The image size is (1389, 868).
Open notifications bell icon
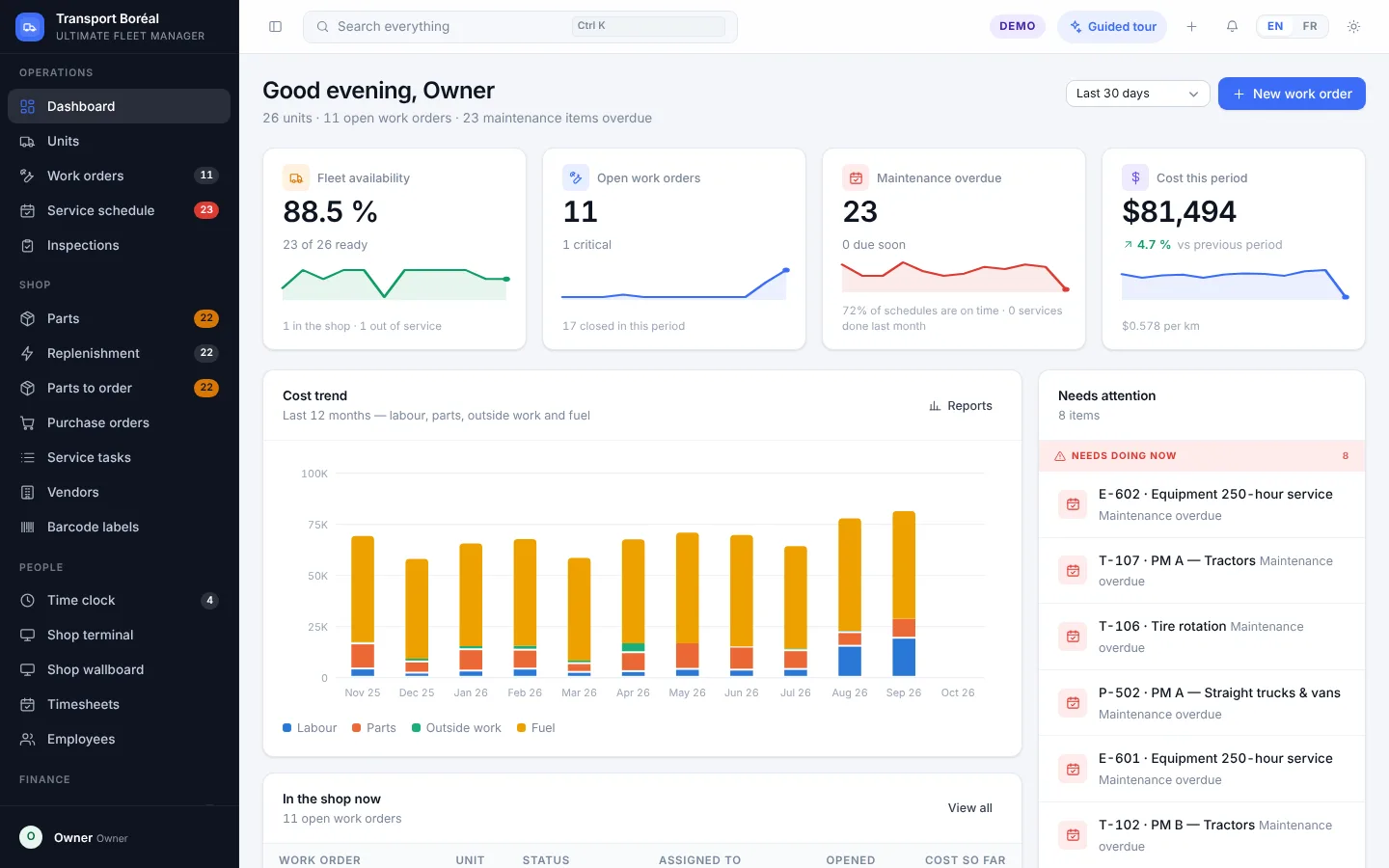tap(1232, 27)
